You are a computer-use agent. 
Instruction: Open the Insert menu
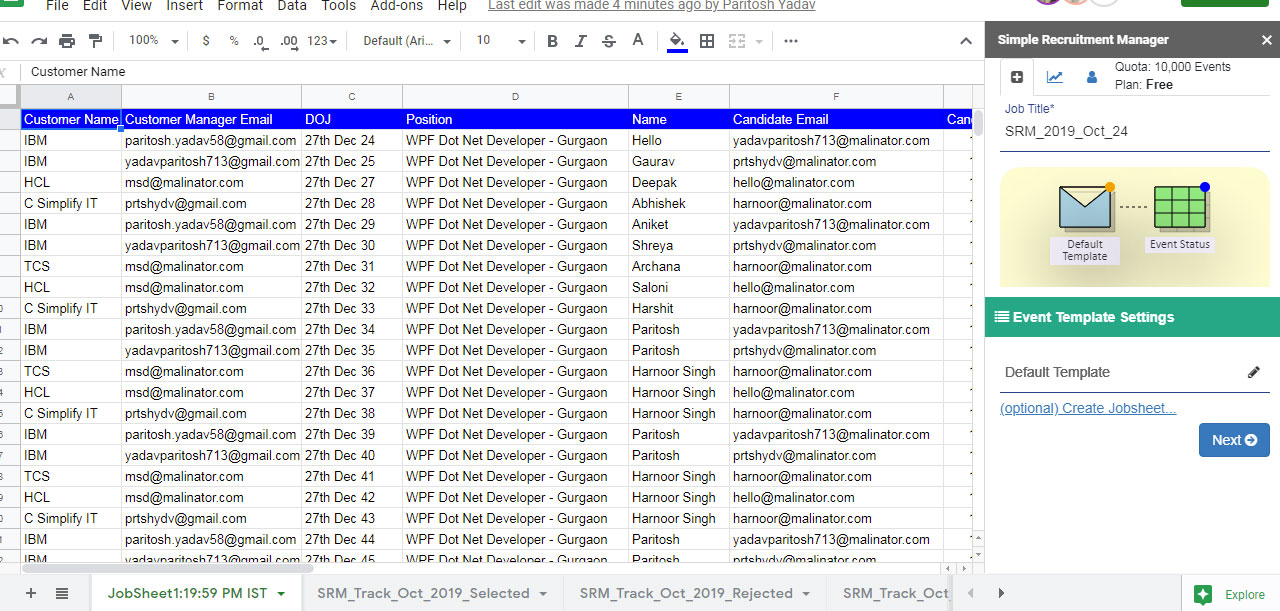(x=184, y=6)
